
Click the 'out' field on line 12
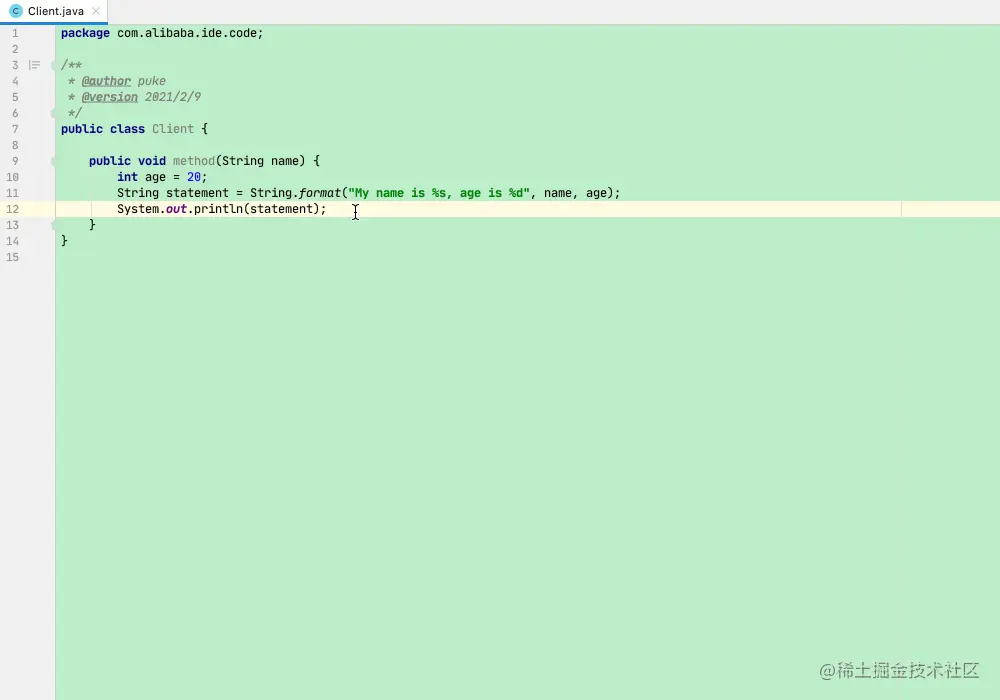pos(176,208)
